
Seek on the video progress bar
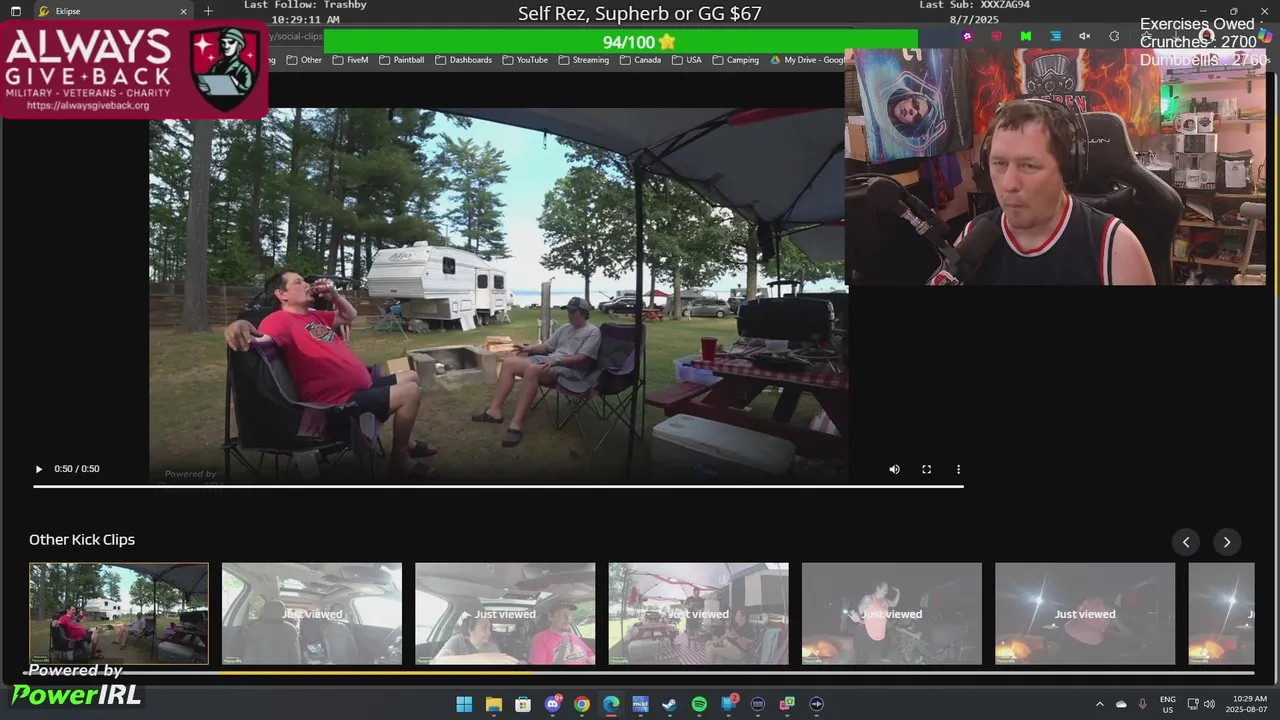pyautogui.click(x=498, y=487)
